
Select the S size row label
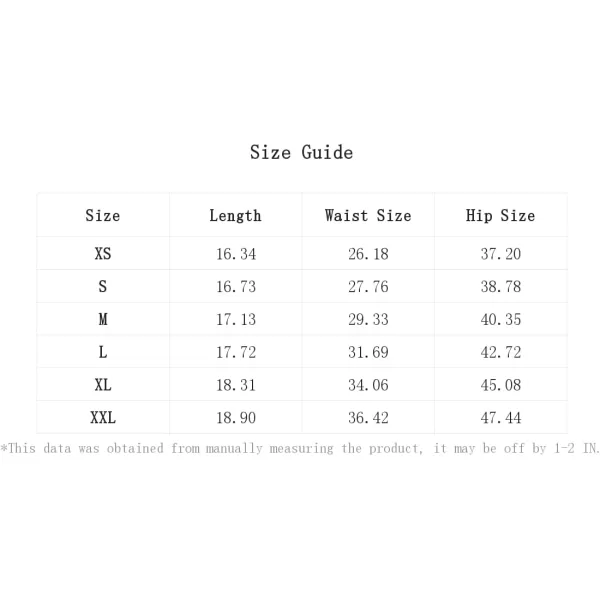coord(103,286)
